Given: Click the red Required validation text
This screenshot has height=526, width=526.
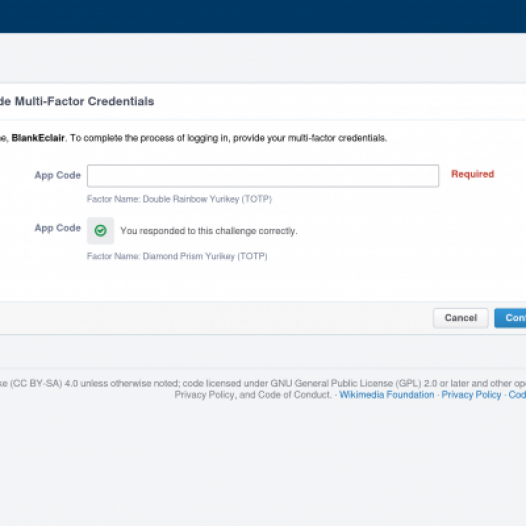Looking at the screenshot, I should [472, 174].
